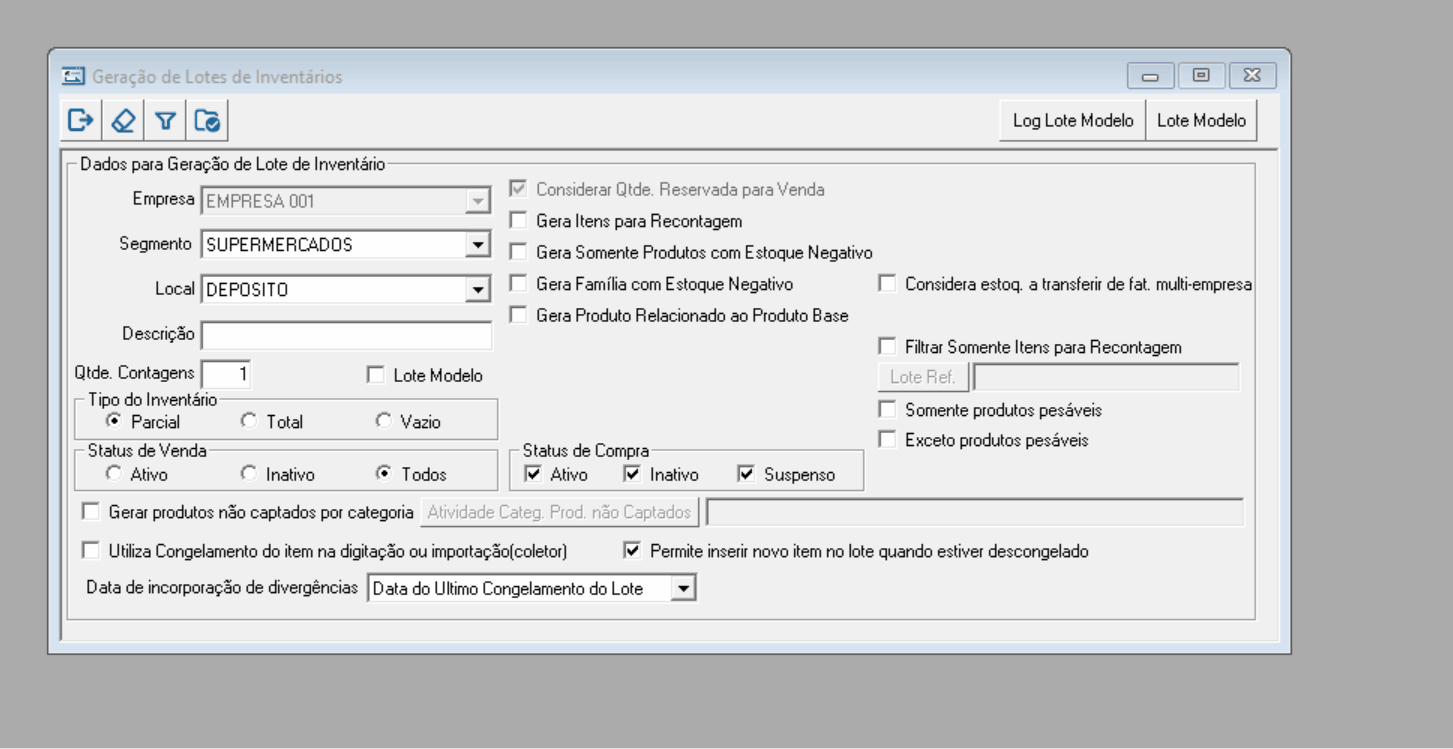Open the Empresa dropdown
Image resolution: width=1453 pixels, height=749 pixels.
pyautogui.click(x=478, y=201)
